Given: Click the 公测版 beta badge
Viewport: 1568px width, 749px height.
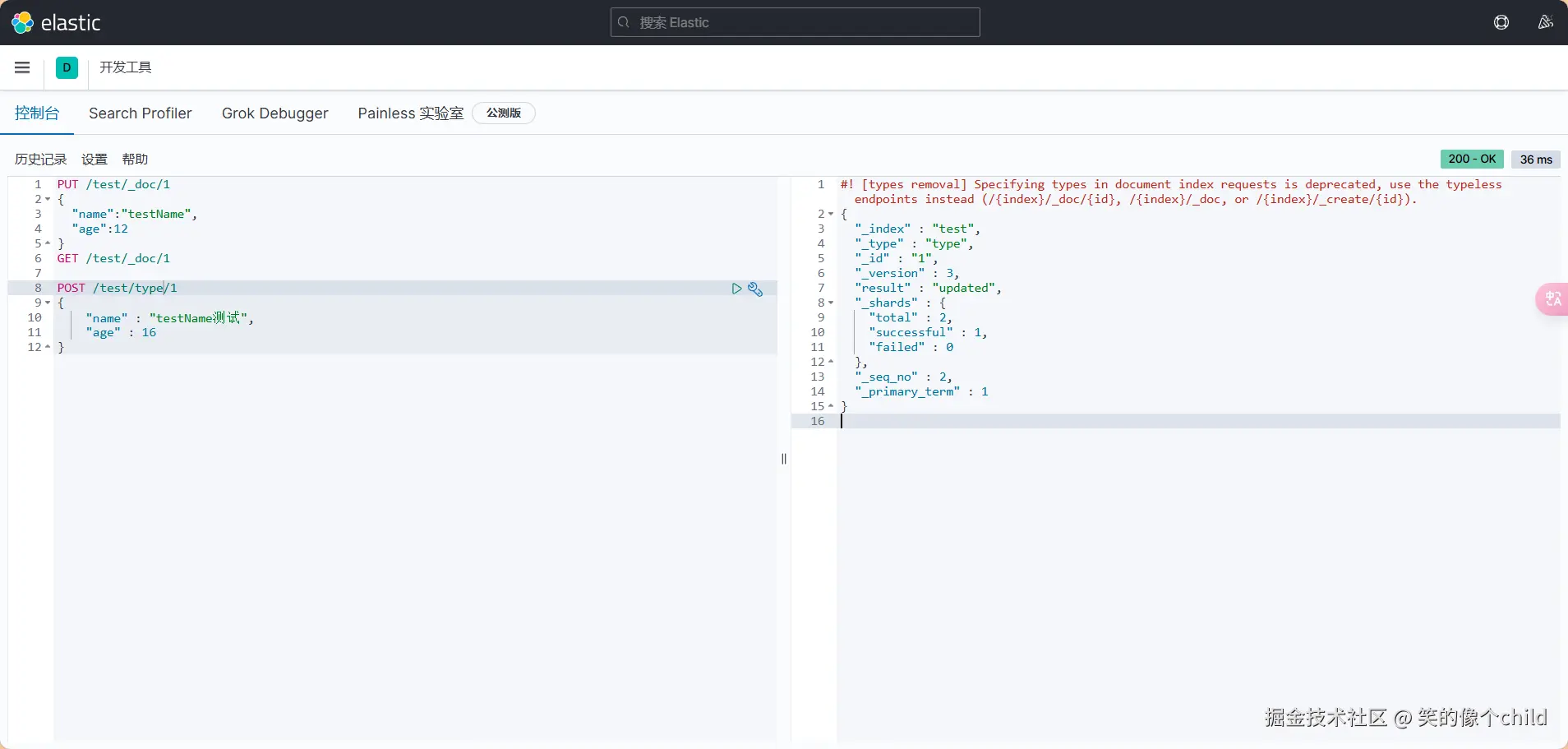Looking at the screenshot, I should click(504, 113).
